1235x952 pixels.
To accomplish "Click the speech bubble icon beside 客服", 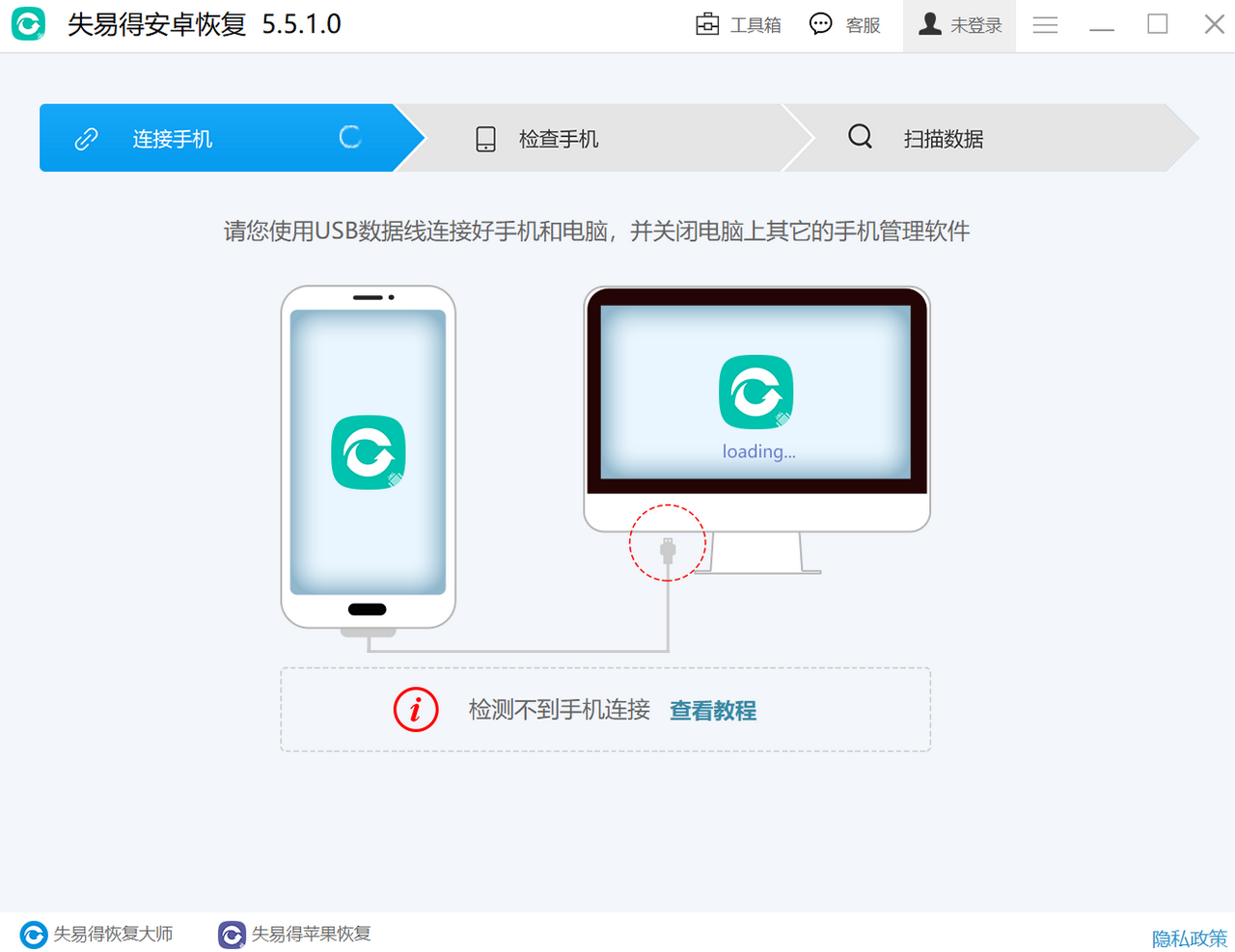I will point(820,23).
